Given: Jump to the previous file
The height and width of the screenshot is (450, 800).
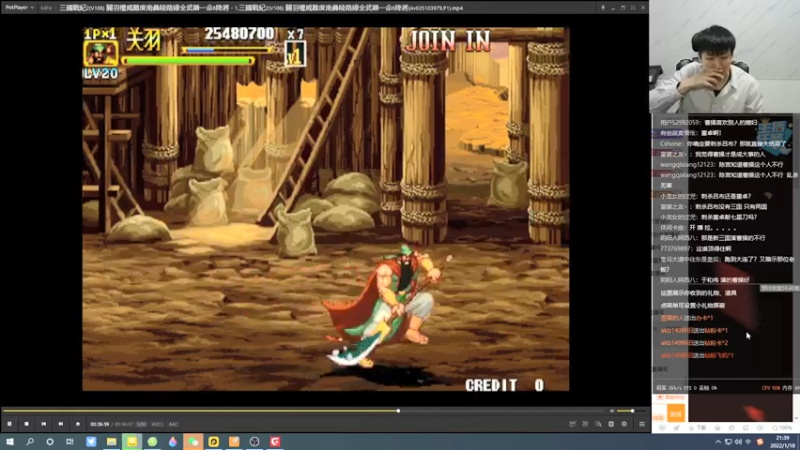Looking at the screenshot, I should click(x=43, y=424).
